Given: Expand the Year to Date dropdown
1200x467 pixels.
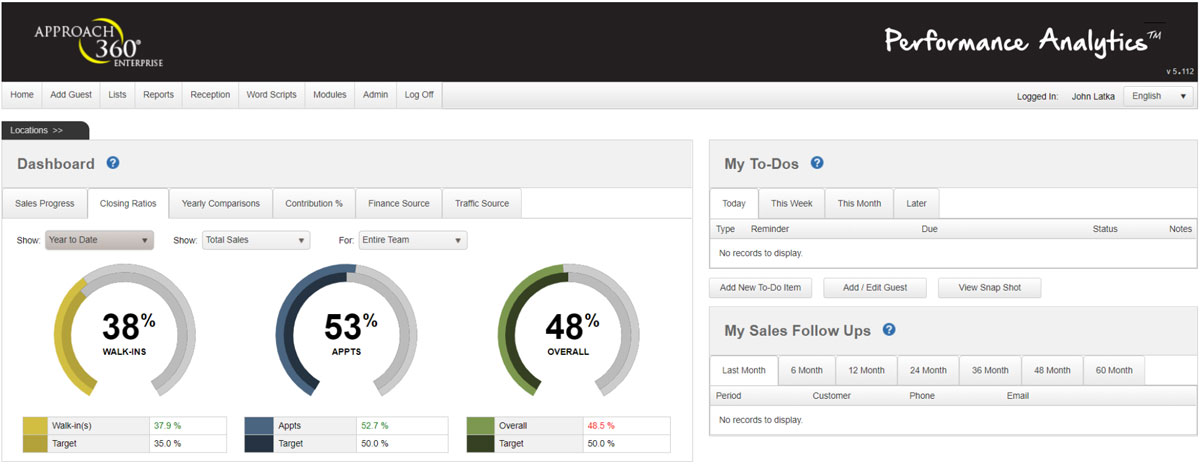Looking at the screenshot, I should [99, 240].
